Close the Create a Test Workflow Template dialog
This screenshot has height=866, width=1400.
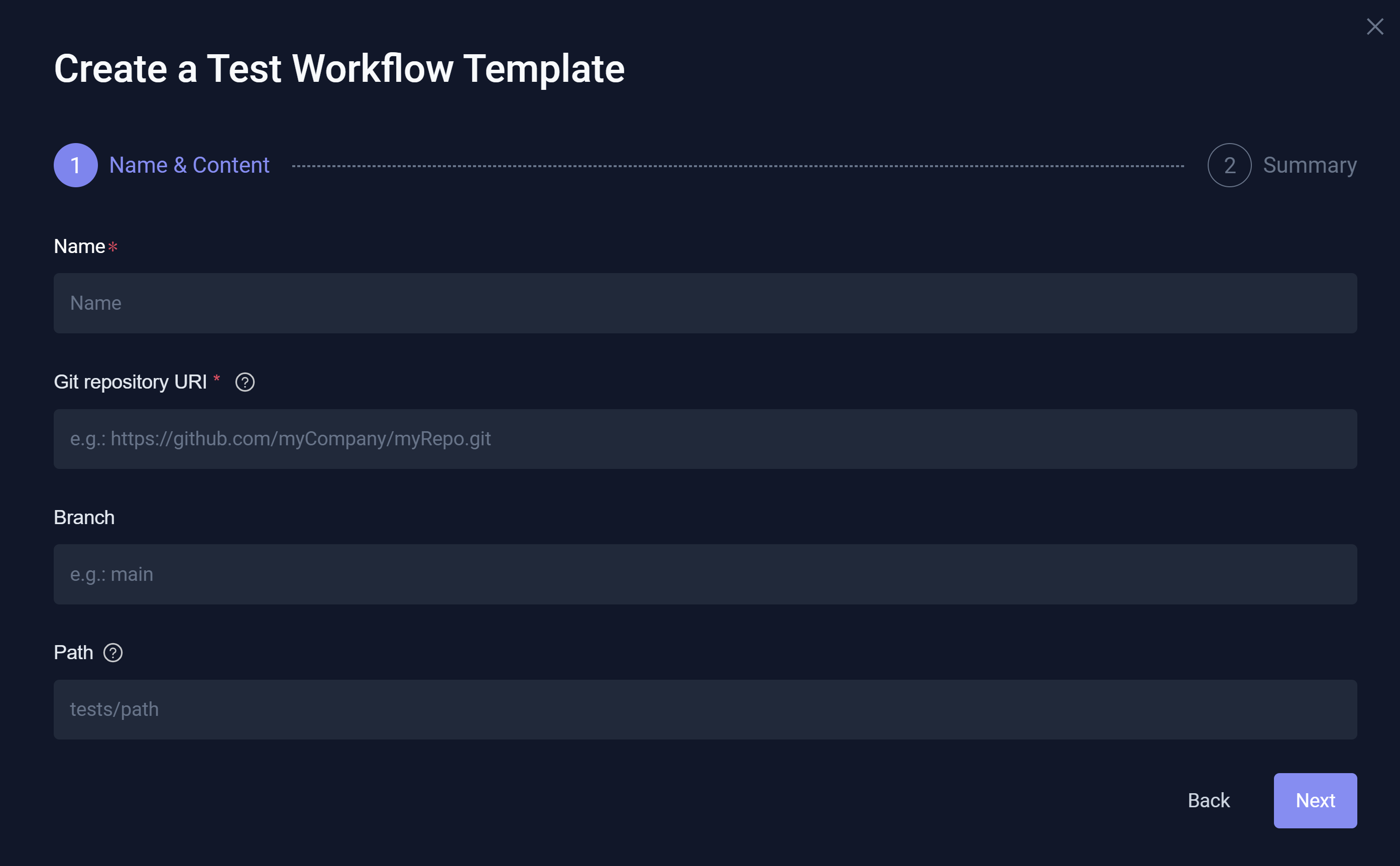pyautogui.click(x=1375, y=26)
